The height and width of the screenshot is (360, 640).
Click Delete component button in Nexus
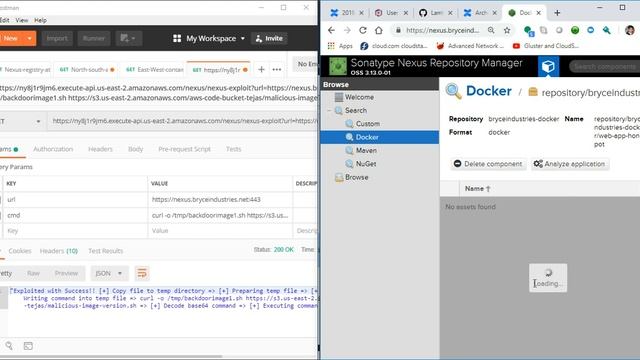(488, 164)
